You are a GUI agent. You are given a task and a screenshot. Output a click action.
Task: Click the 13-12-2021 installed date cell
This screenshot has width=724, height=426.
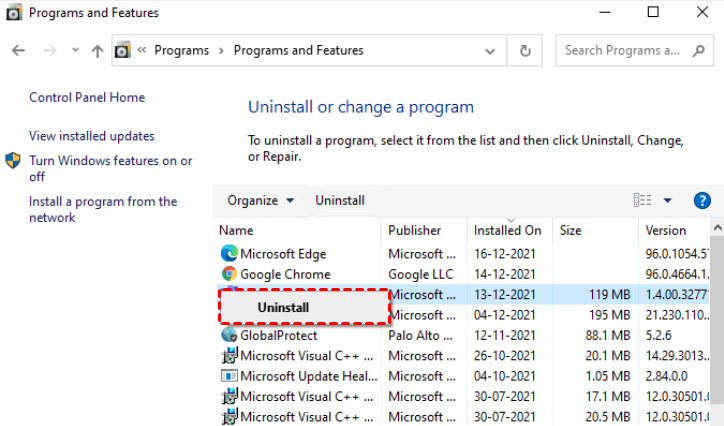pos(504,294)
